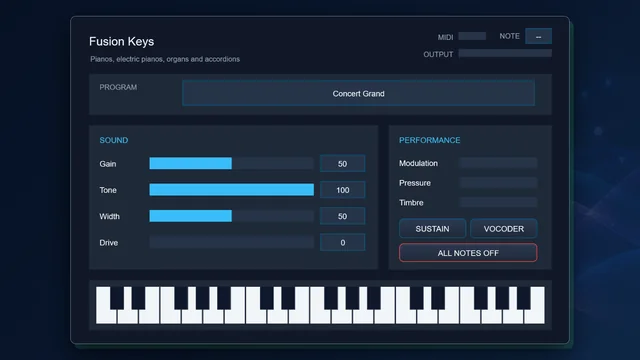Click the Drive label
This screenshot has height=360, width=640.
[x=109, y=242]
